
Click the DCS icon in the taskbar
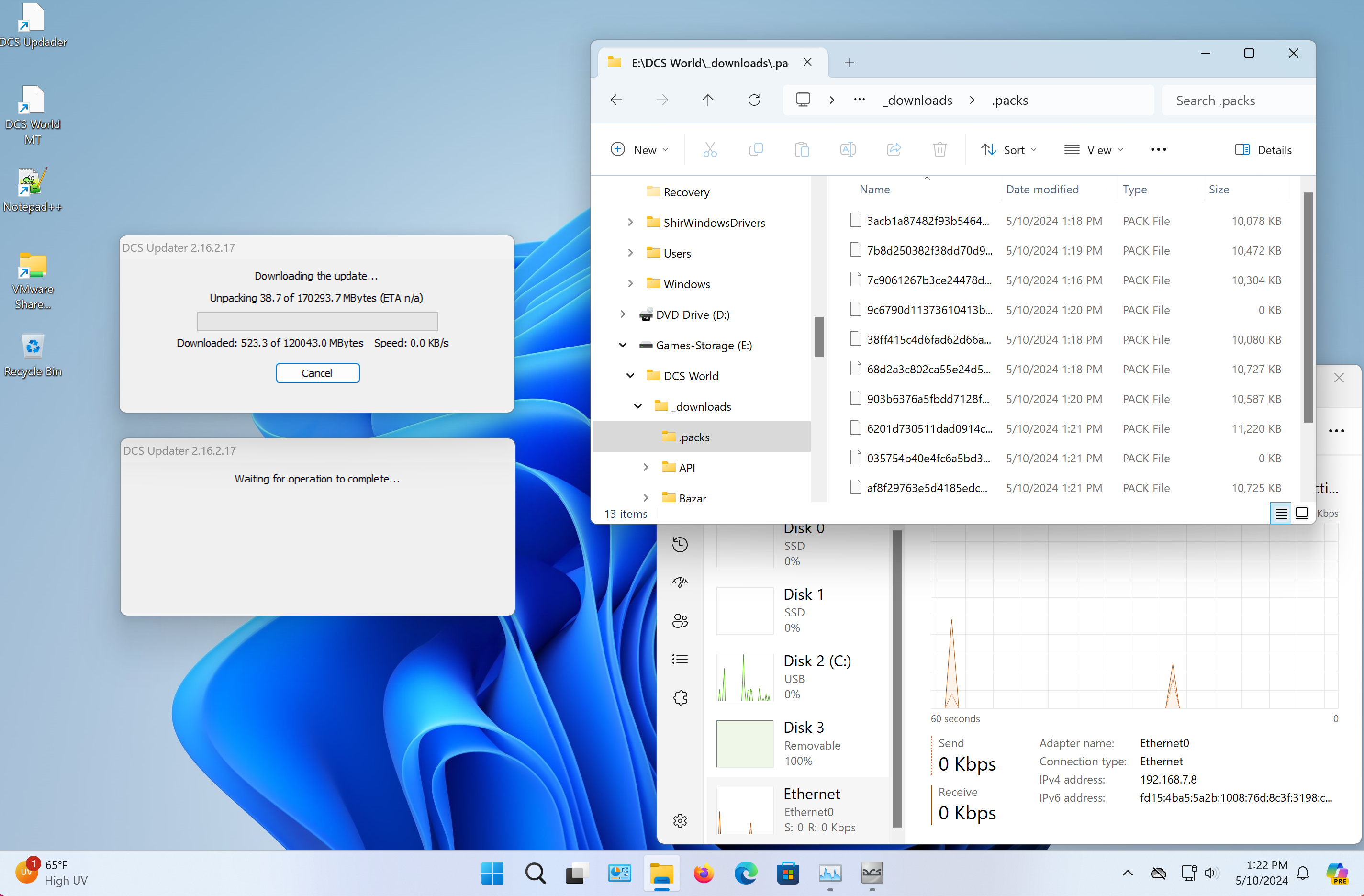click(872, 873)
